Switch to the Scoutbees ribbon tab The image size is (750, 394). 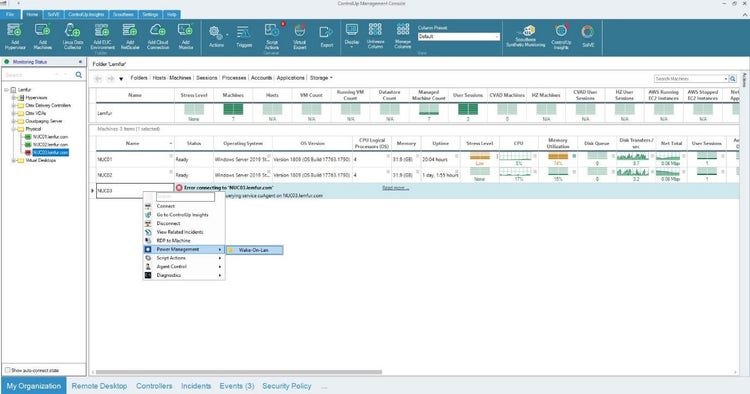[x=123, y=14]
